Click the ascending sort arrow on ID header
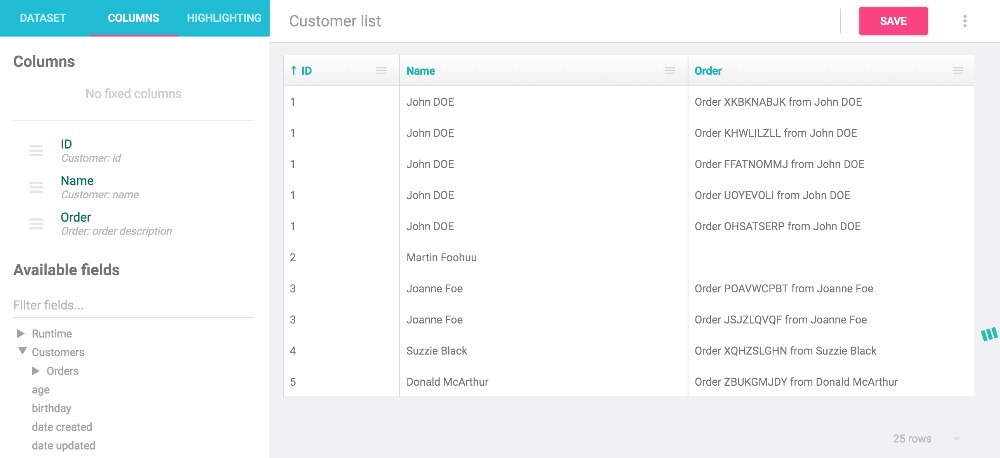This screenshot has height=458, width=1000. 293,71
